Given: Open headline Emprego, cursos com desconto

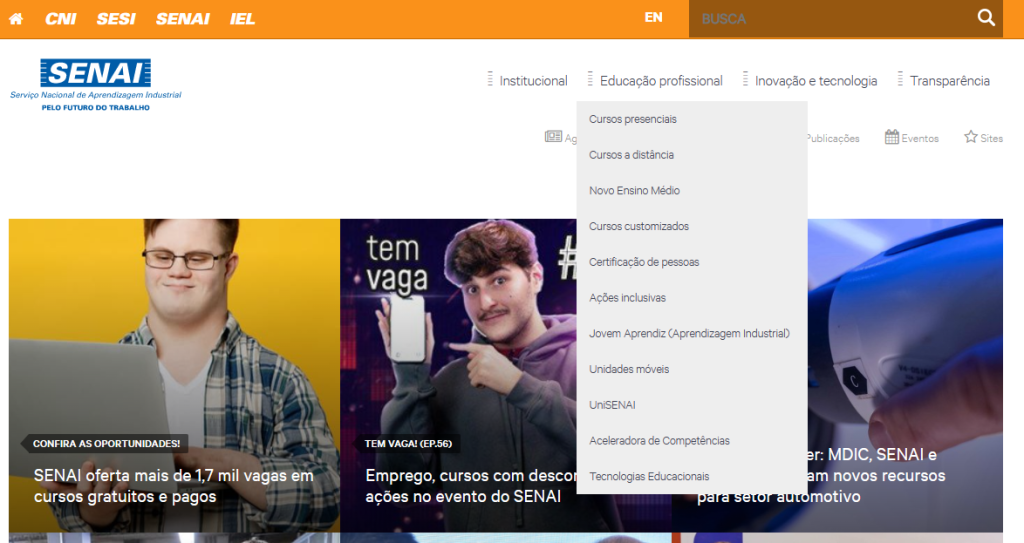Looking at the screenshot, I should pos(470,486).
